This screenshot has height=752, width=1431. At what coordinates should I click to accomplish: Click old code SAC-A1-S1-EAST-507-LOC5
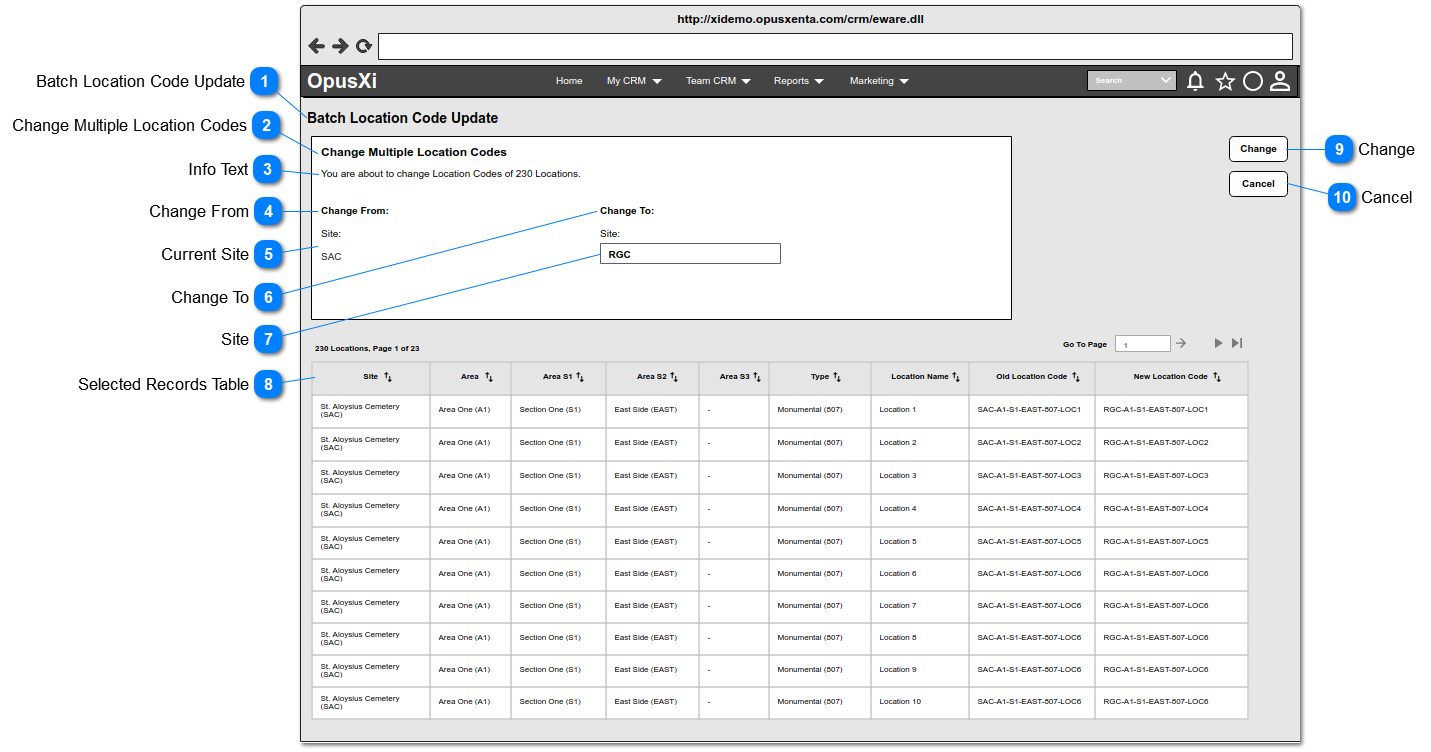coord(1029,542)
